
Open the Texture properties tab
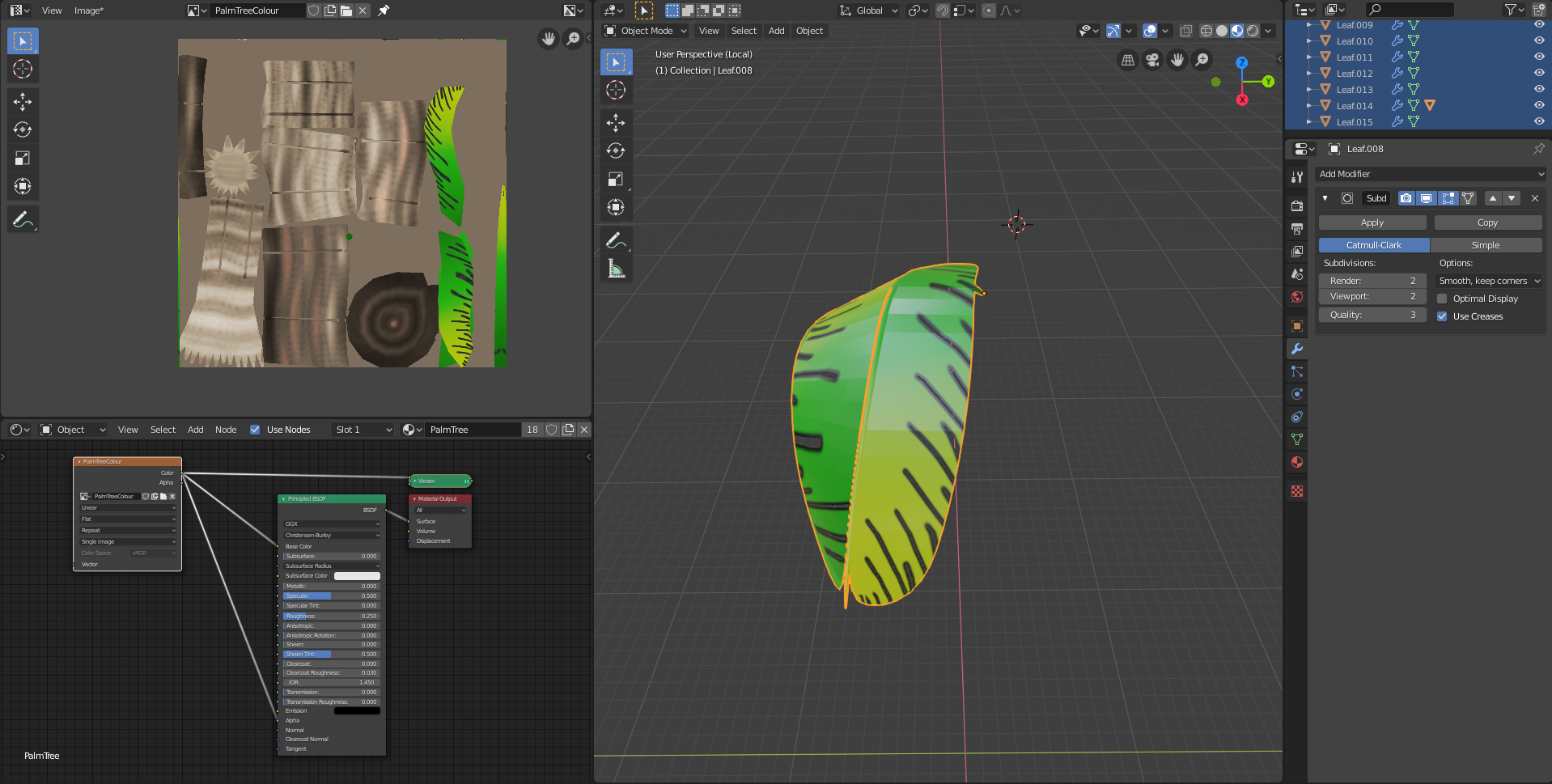(1297, 491)
